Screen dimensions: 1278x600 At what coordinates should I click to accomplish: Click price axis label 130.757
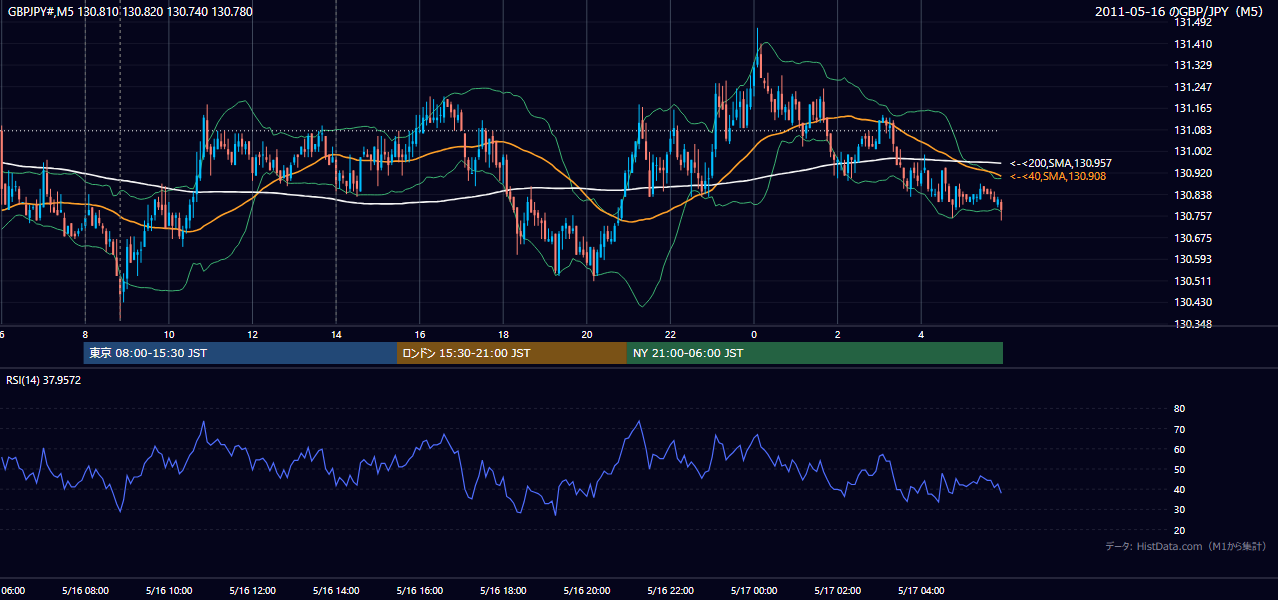pos(1193,216)
